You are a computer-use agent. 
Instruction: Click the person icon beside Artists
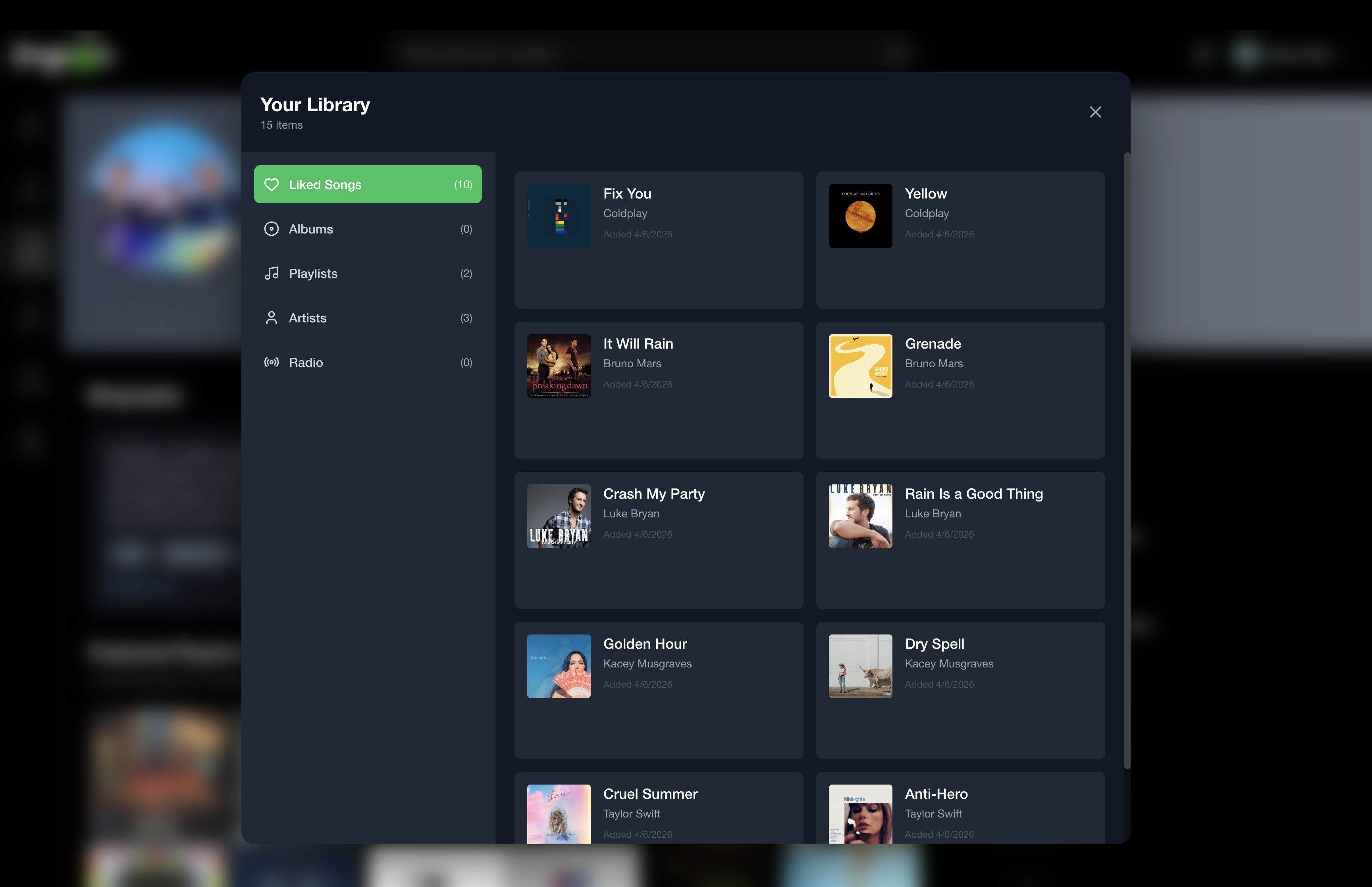[x=271, y=318]
